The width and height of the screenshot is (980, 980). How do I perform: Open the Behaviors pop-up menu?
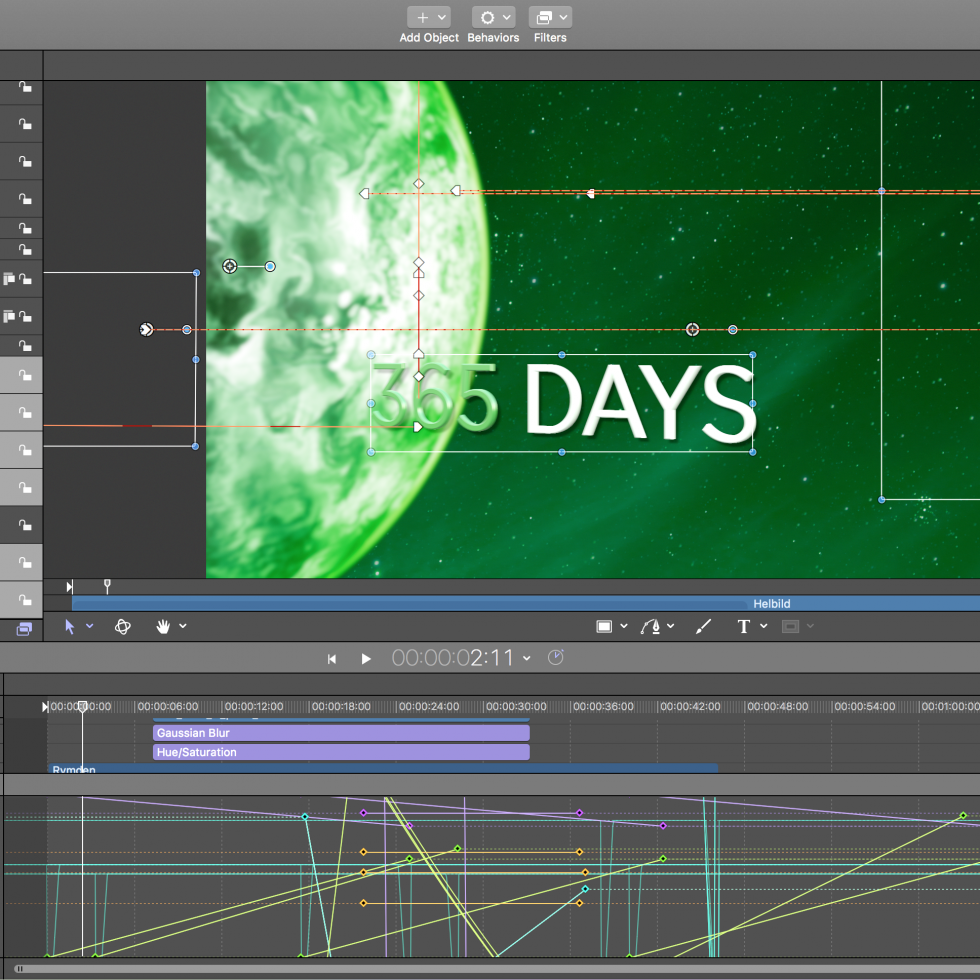(x=493, y=18)
